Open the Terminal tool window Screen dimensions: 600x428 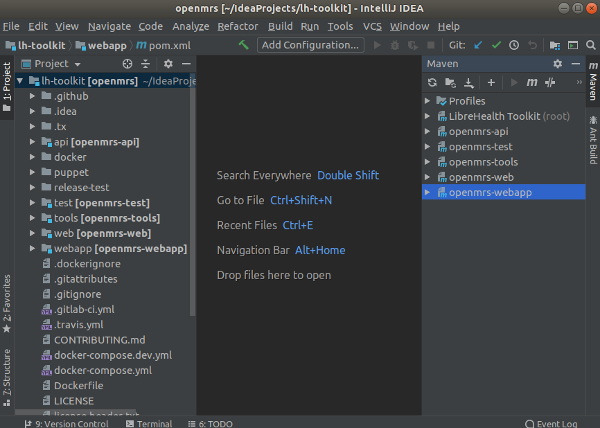point(149,423)
